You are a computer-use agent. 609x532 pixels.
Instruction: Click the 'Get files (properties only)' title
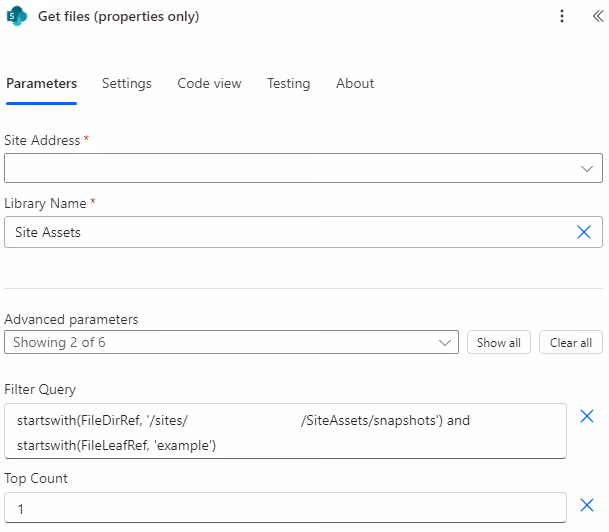[x=118, y=17]
